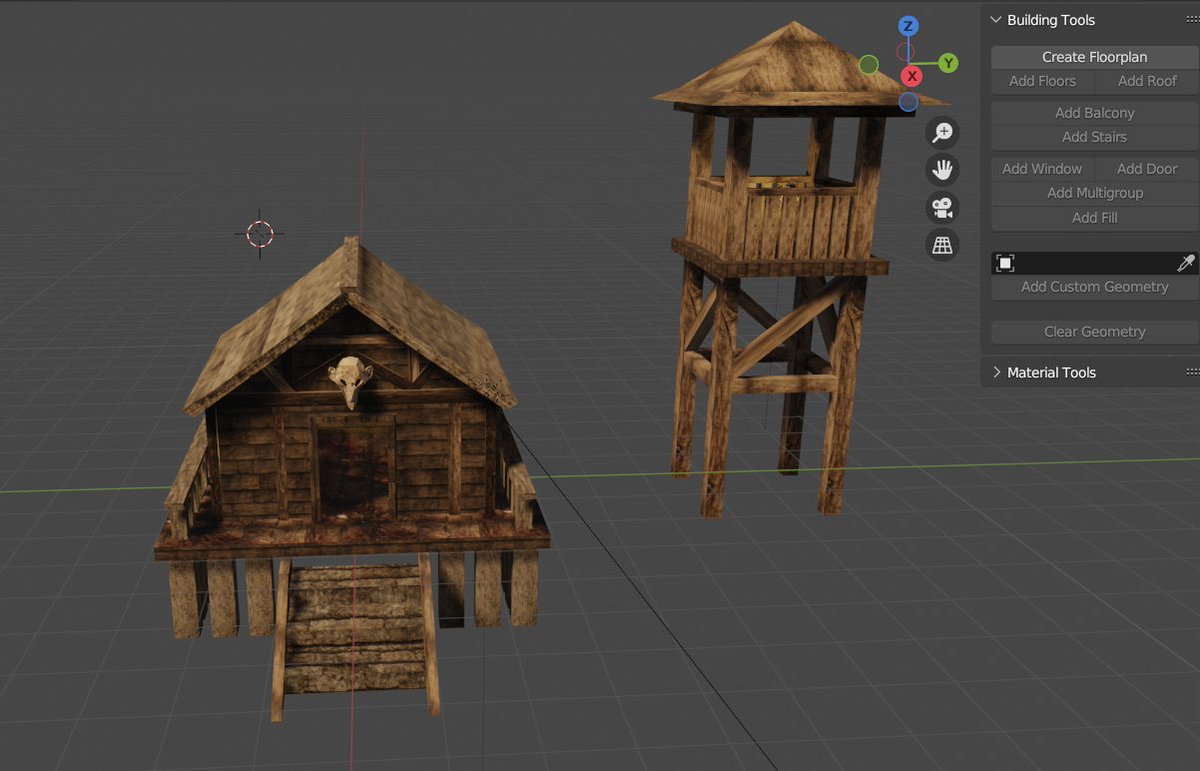The image size is (1200, 771).
Task: Click the green Y axis on the navigation gizmo
Action: [x=946, y=63]
